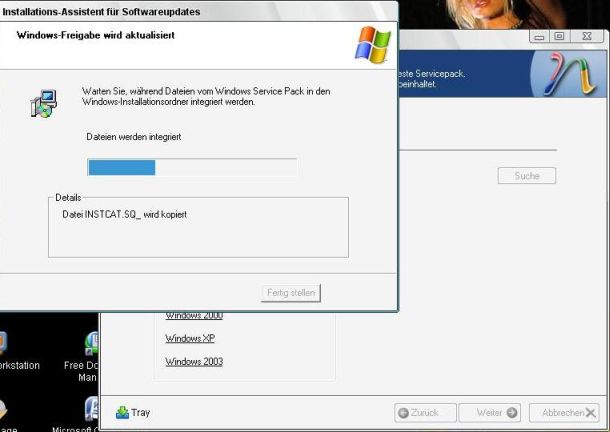This screenshot has width=610, height=432.
Task: Click the Windows flag logo in the assistant
Action: [373, 45]
